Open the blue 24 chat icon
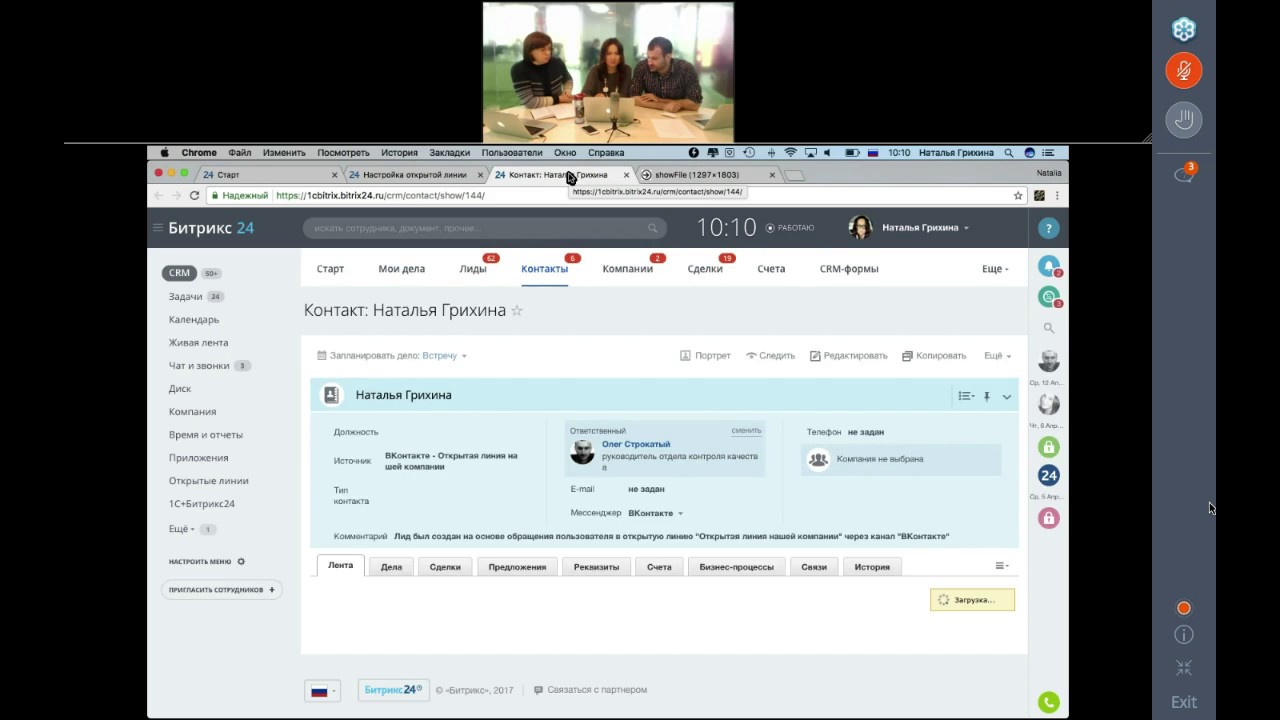The height and width of the screenshot is (720, 1280). 1048,475
